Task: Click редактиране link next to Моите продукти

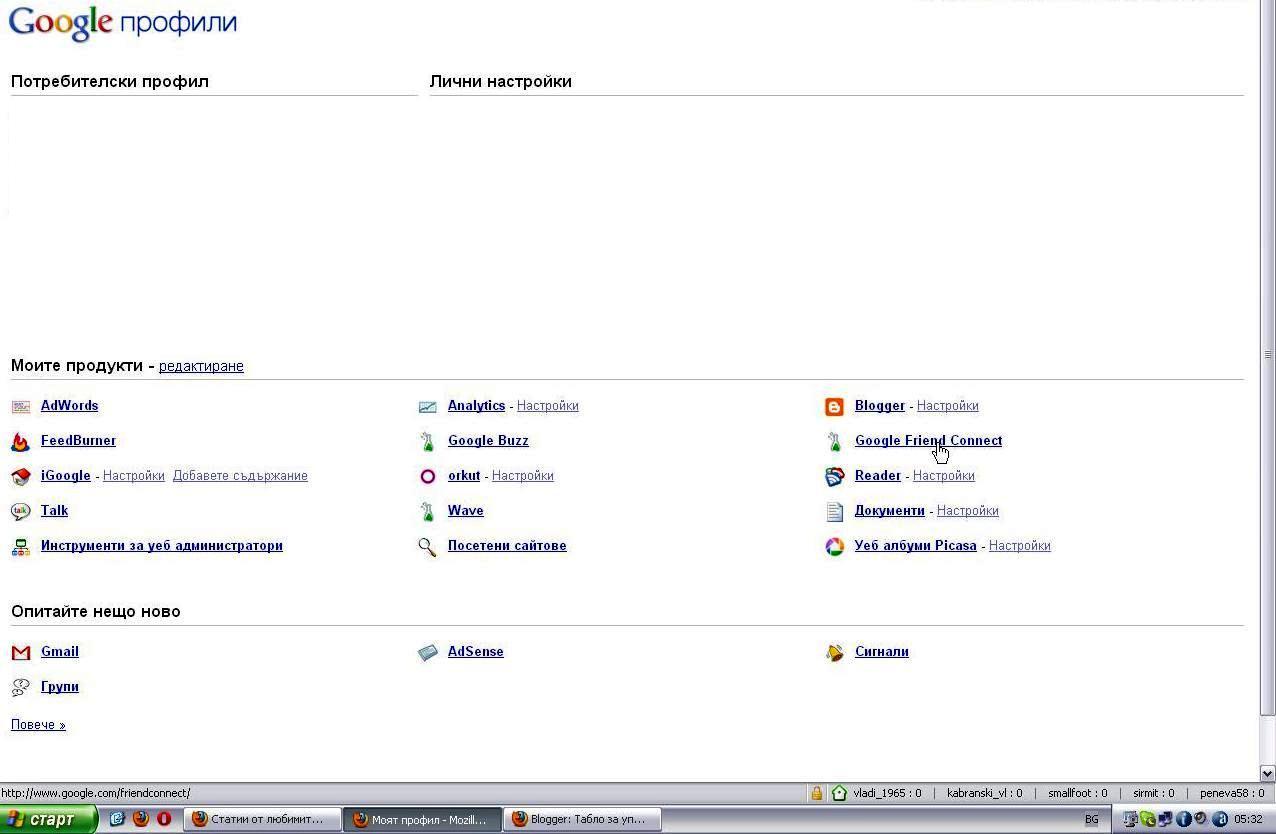Action: (201, 366)
